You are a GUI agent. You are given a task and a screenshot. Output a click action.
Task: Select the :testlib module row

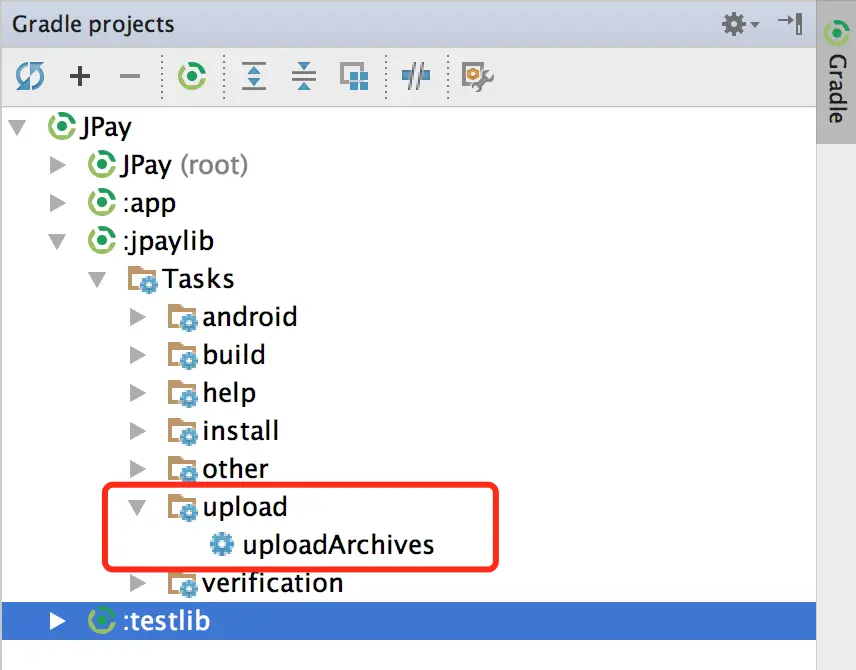(x=409, y=621)
